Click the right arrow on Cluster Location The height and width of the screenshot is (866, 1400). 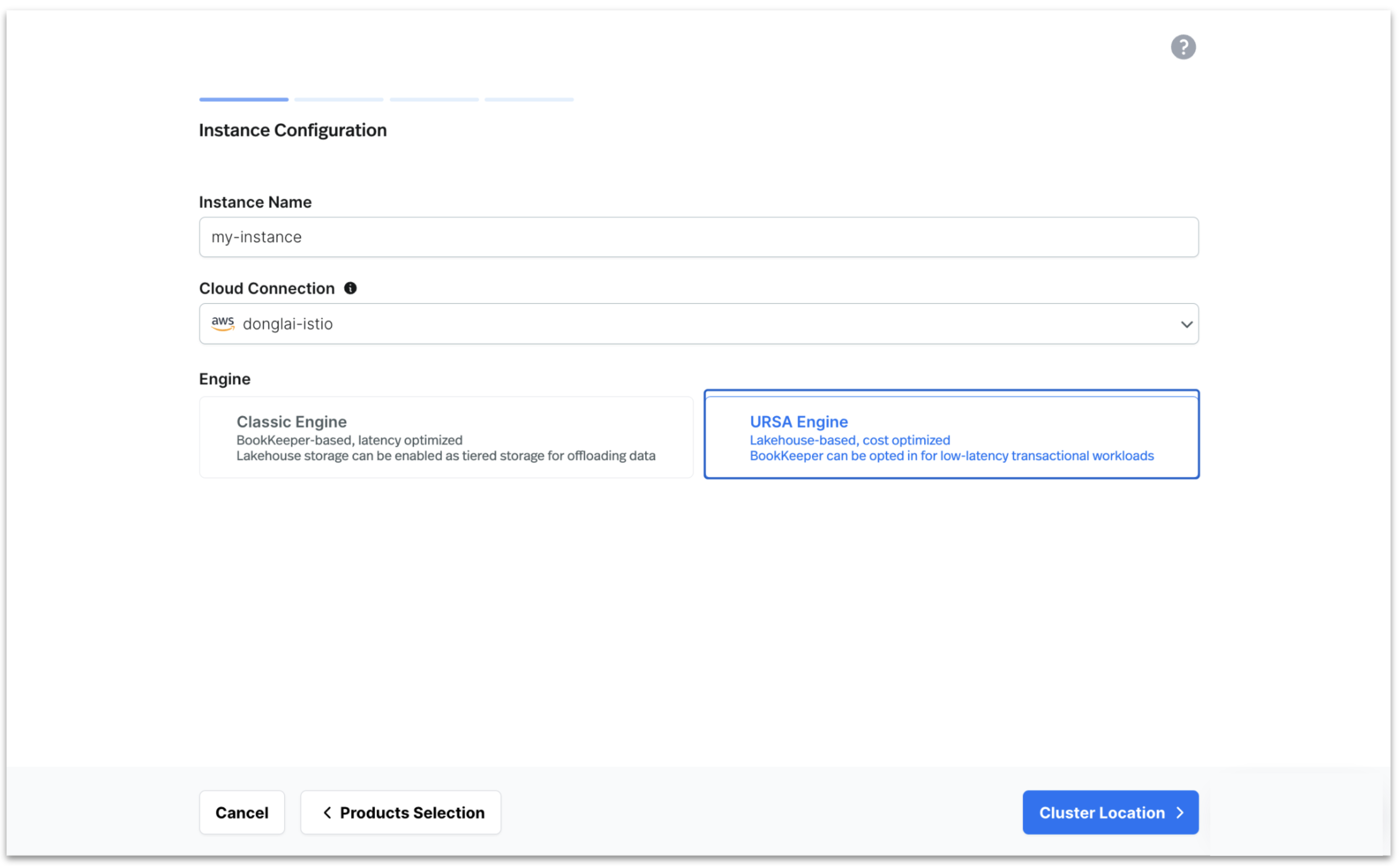[x=1180, y=812]
